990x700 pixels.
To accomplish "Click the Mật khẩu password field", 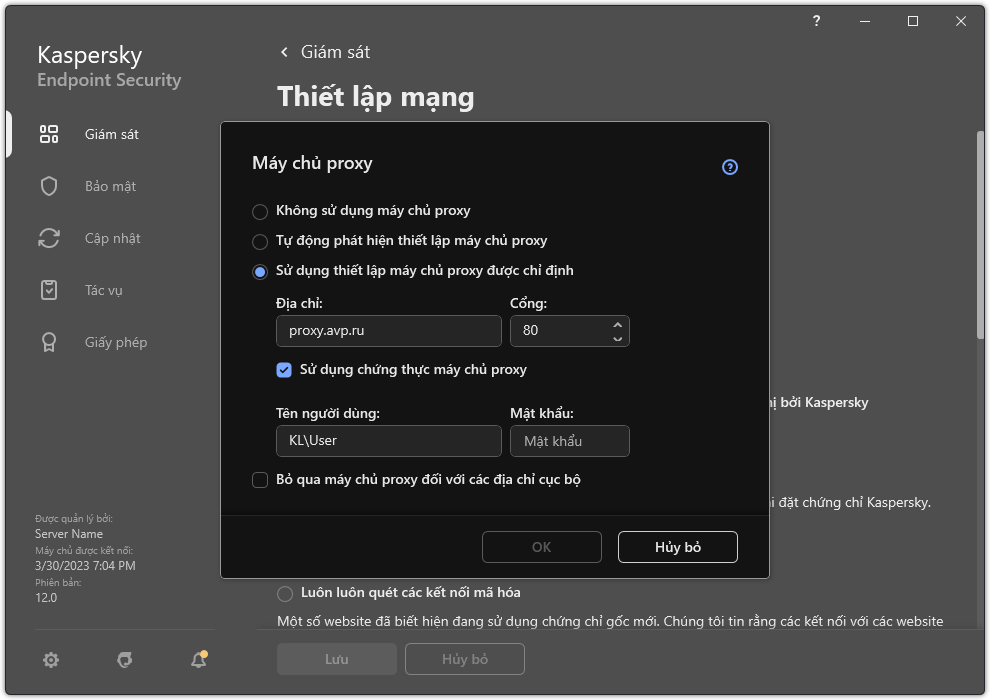I will [x=569, y=441].
